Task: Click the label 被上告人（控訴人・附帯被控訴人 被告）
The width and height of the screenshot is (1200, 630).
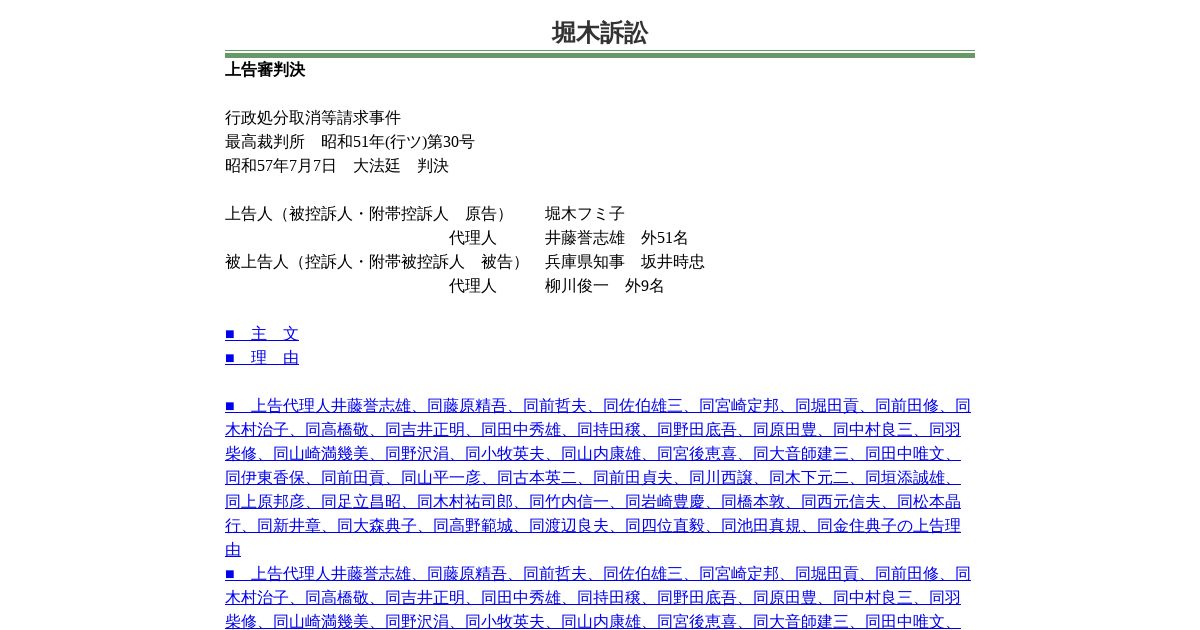Action: click(x=377, y=262)
